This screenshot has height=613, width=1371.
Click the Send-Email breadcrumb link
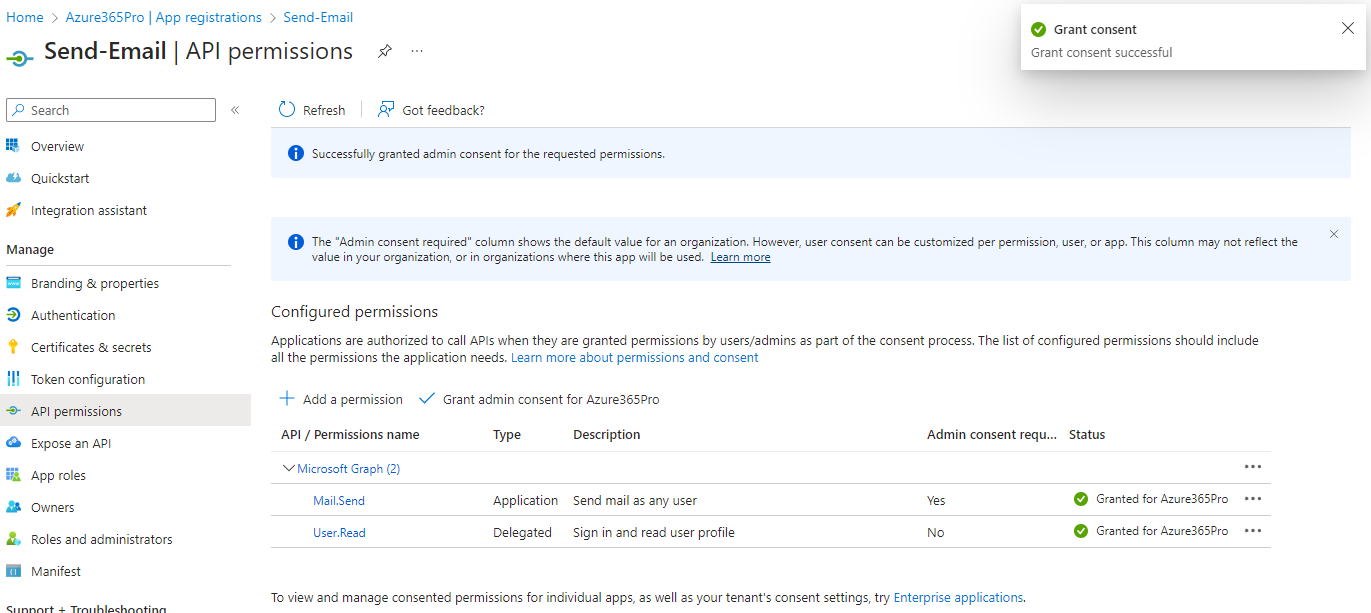318,17
